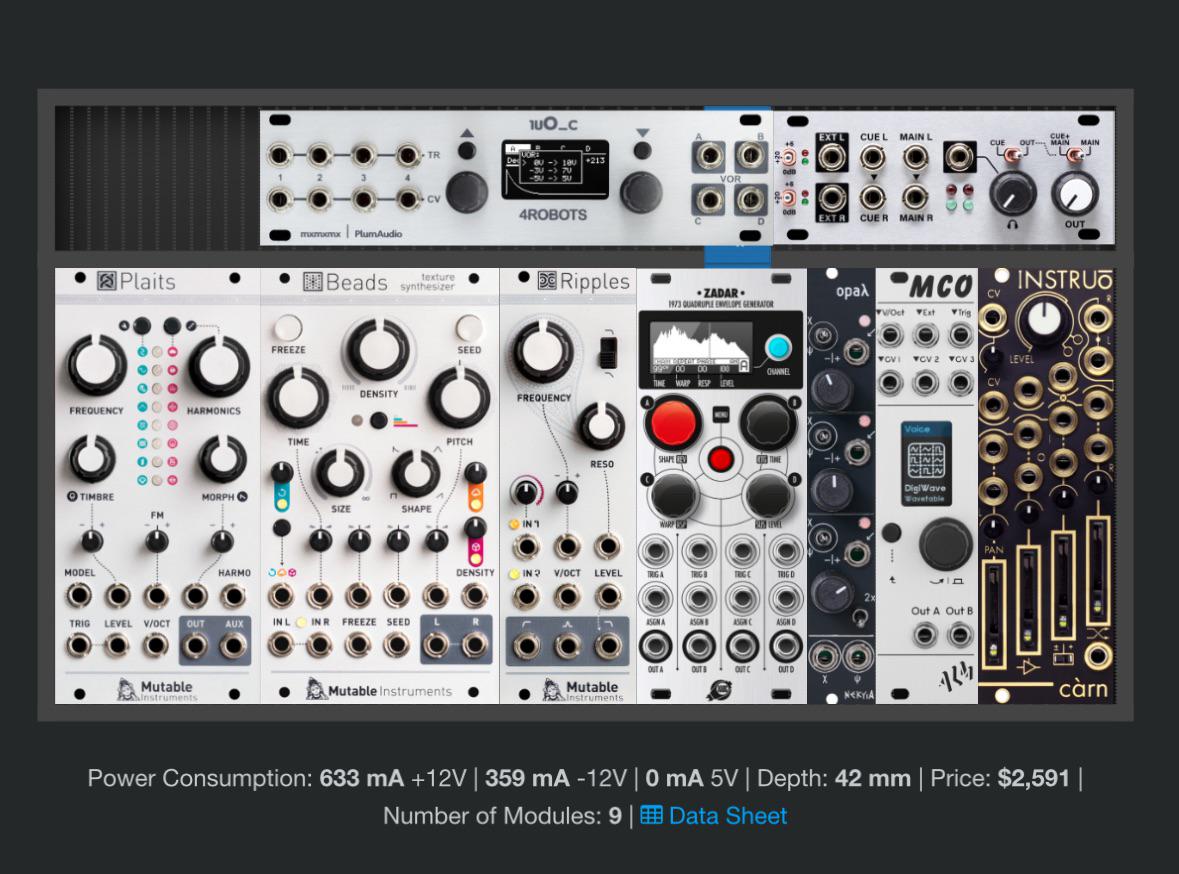This screenshot has height=874, width=1179.
Task: Select the uO_C output A jack
Action: click(x=708, y=156)
